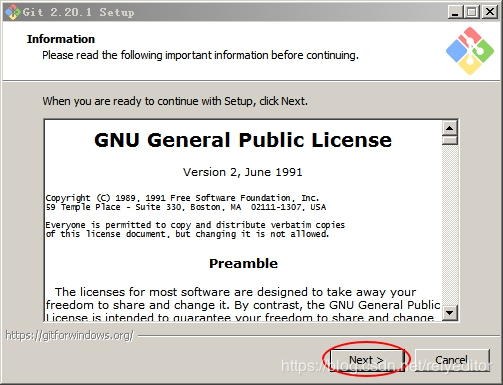Screen dimensions: 503x385
Task: Click the 'Git 2.20.1 Setup' title text
Action: coord(79,12)
